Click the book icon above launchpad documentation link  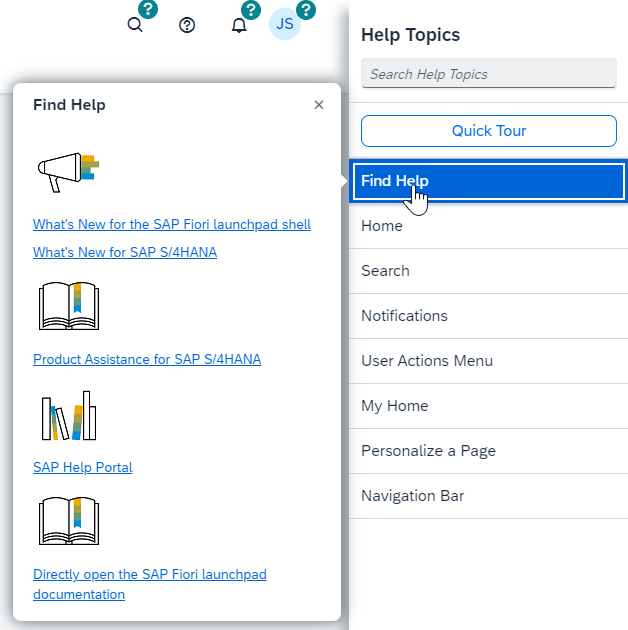[68, 522]
